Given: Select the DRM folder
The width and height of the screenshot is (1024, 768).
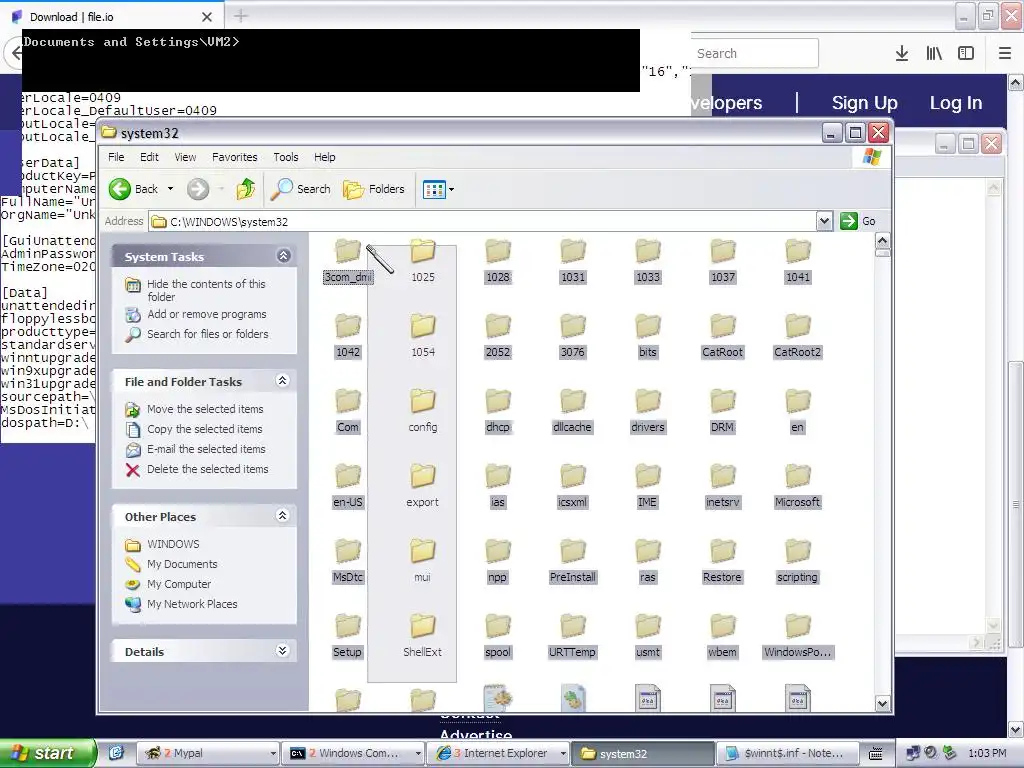Looking at the screenshot, I should [722, 411].
